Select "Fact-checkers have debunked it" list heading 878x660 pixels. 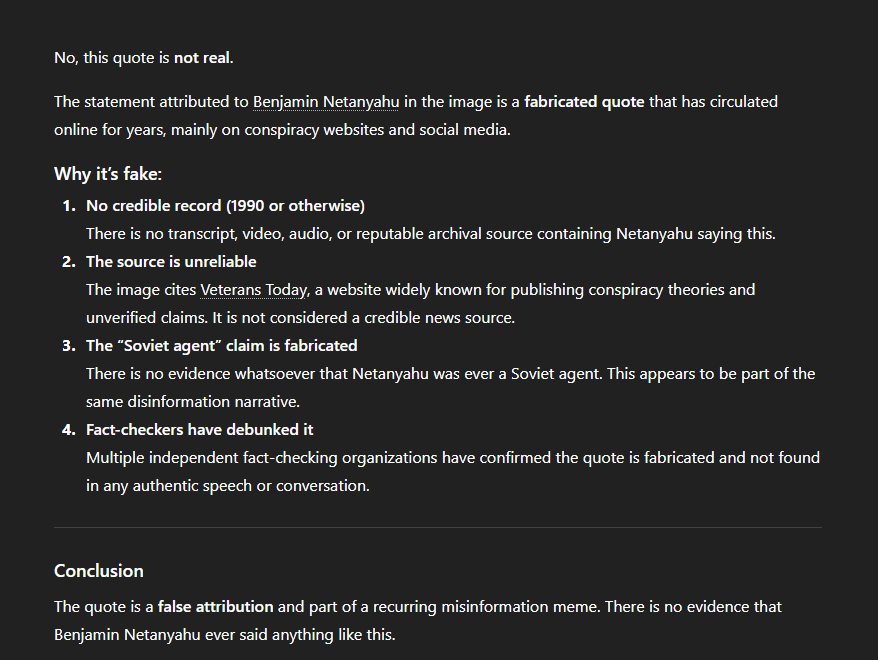pos(200,430)
